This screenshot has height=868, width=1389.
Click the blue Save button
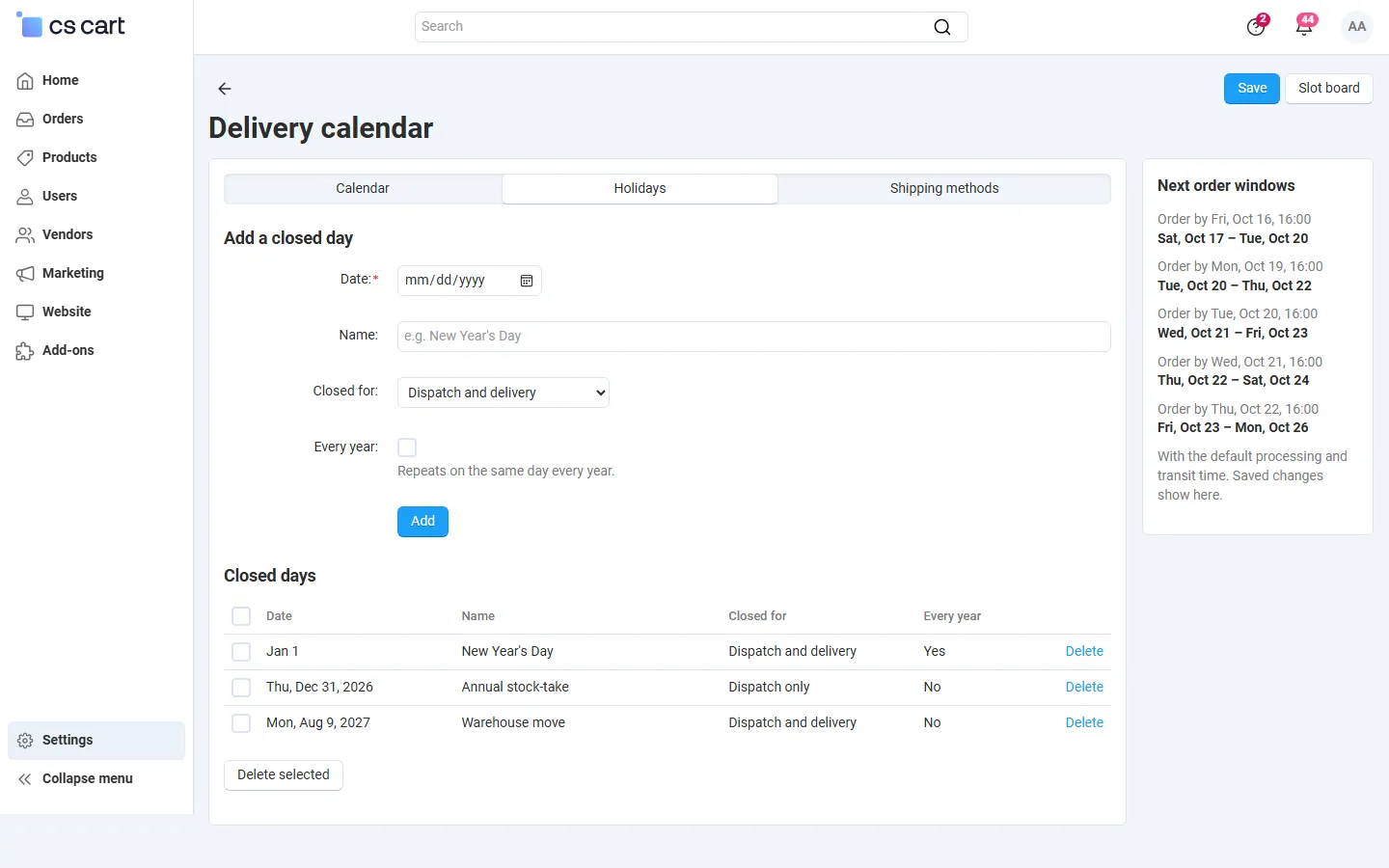click(1252, 89)
